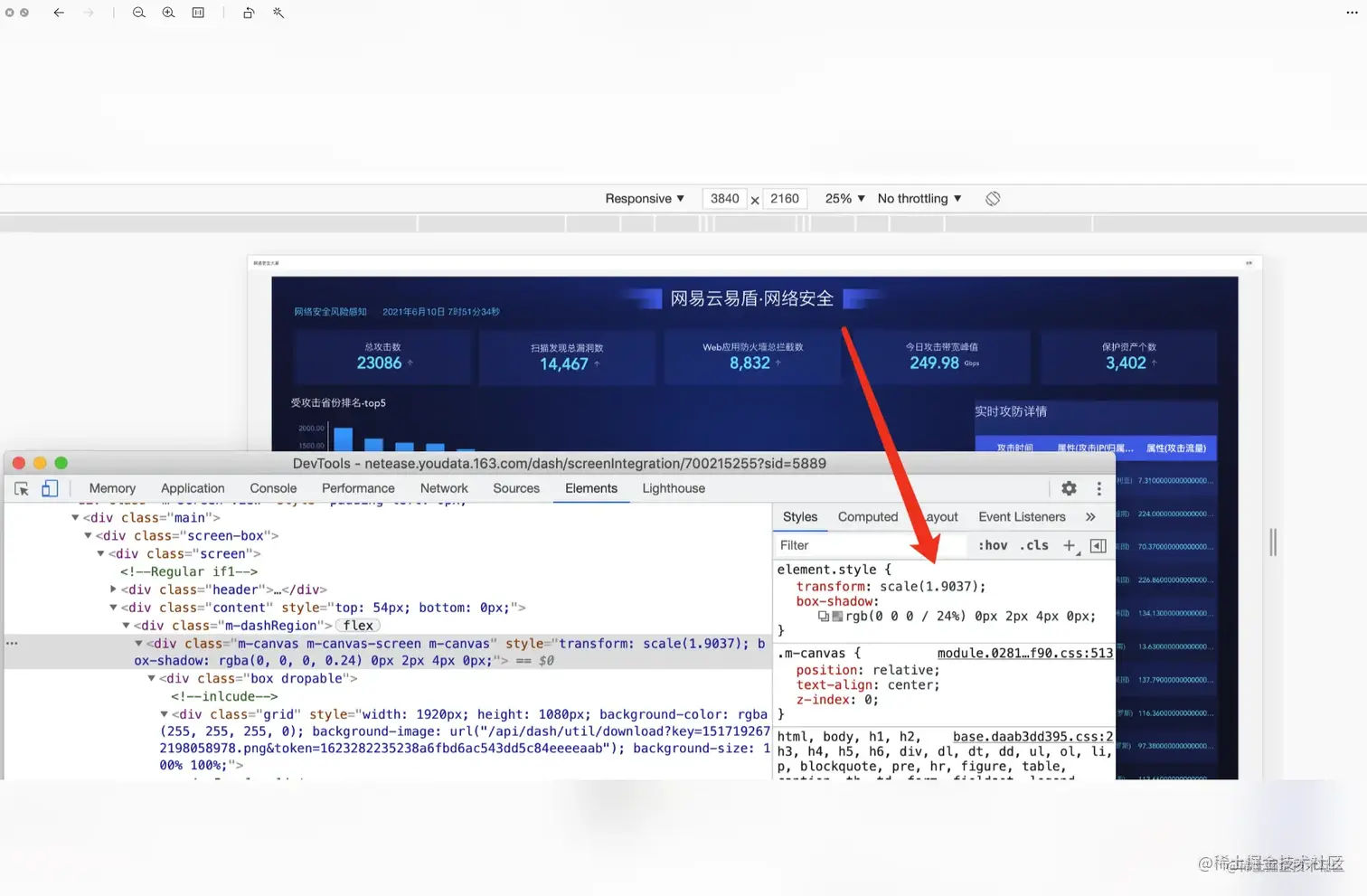Collapse the div class box dropable node
The height and width of the screenshot is (896, 1367).
pyautogui.click(x=151, y=678)
